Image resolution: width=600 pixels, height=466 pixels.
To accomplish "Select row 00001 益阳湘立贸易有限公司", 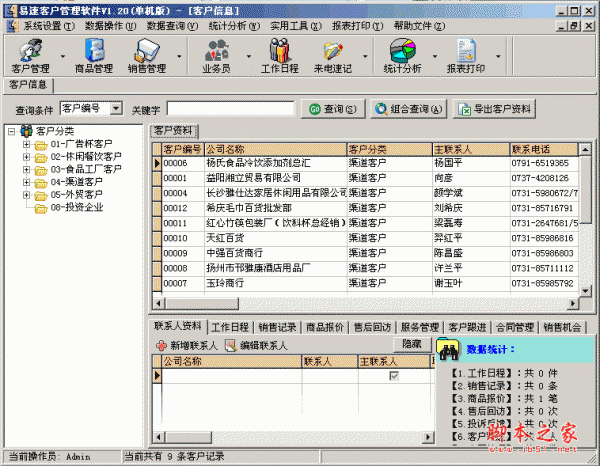I will (365, 178).
